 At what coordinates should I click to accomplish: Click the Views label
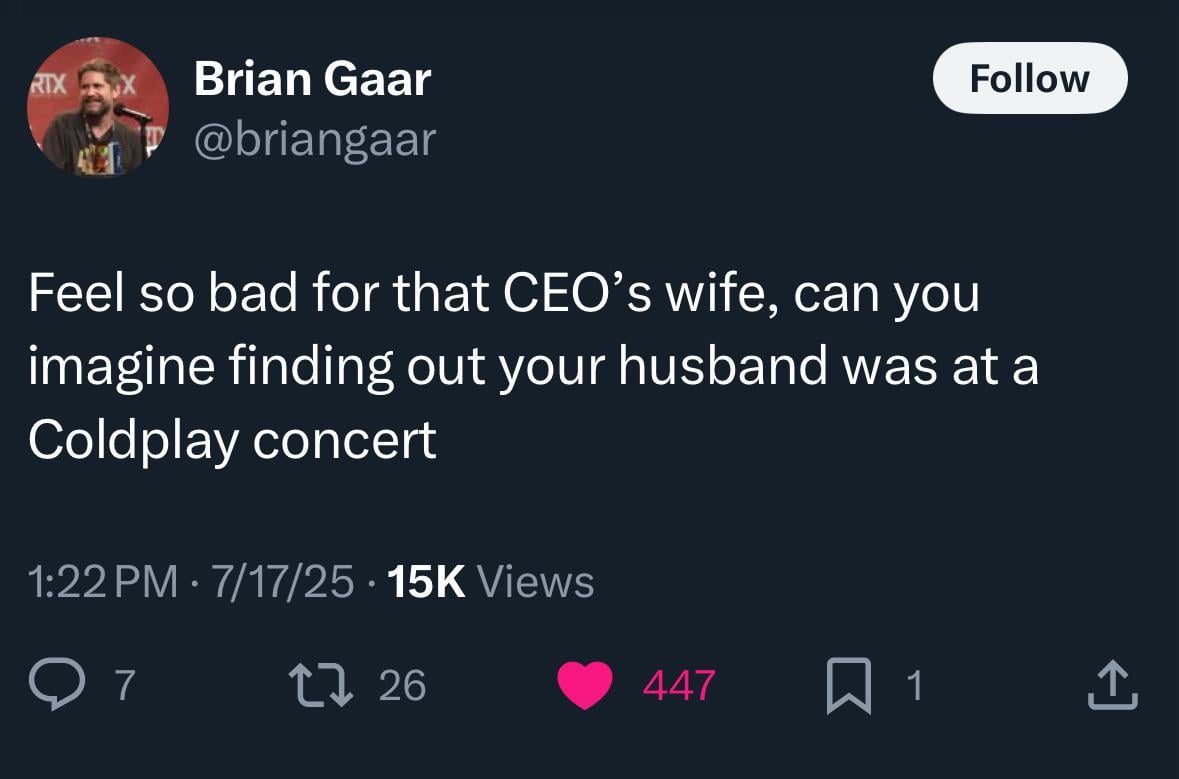click(x=535, y=582)
